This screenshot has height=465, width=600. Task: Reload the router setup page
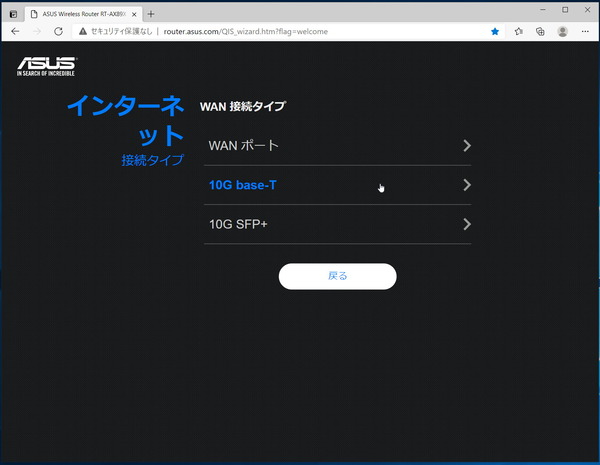point(58,32)
